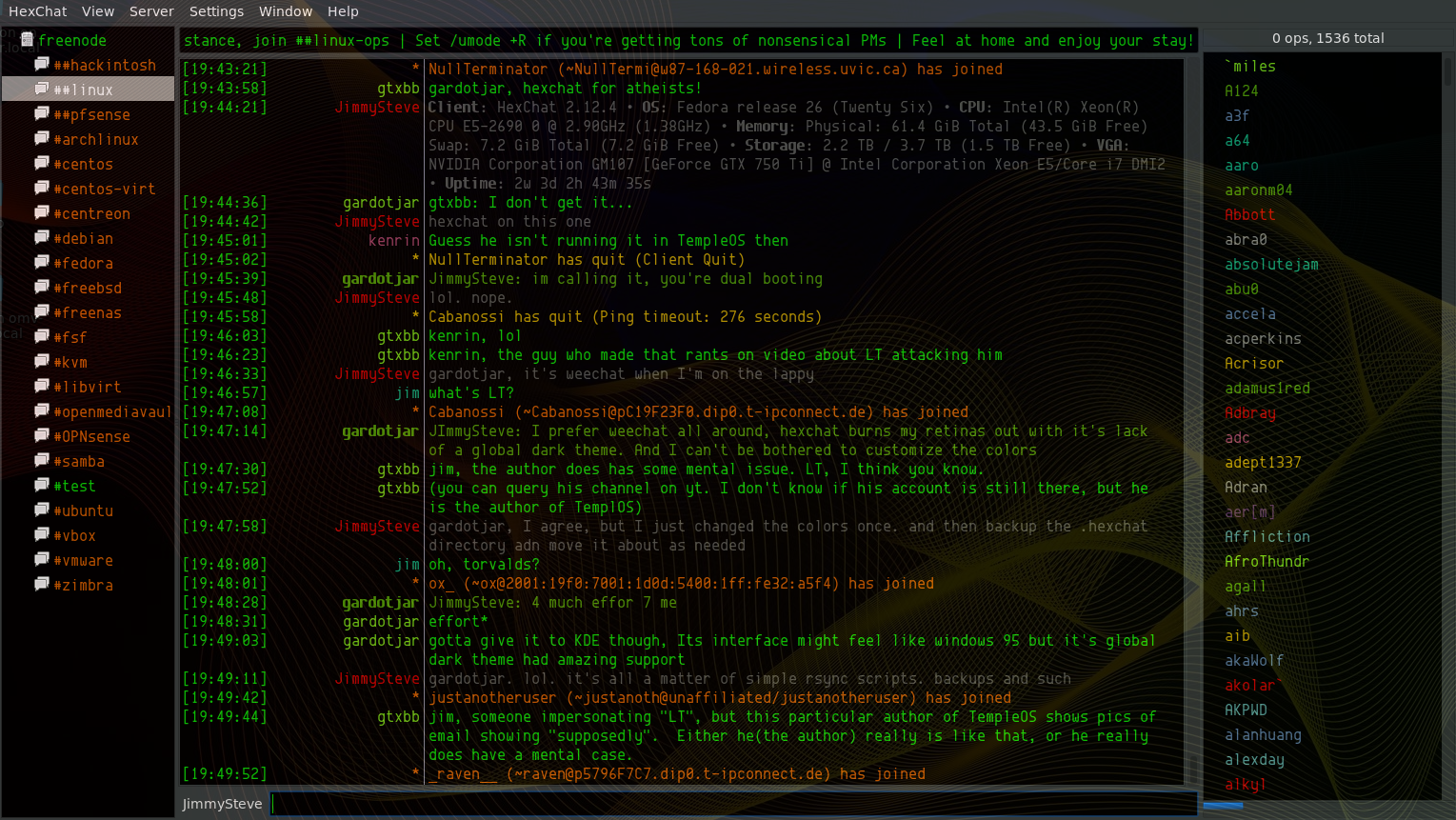The image size is (1456, 820).
Task: Click the freenode server icon
Action: 28,40
